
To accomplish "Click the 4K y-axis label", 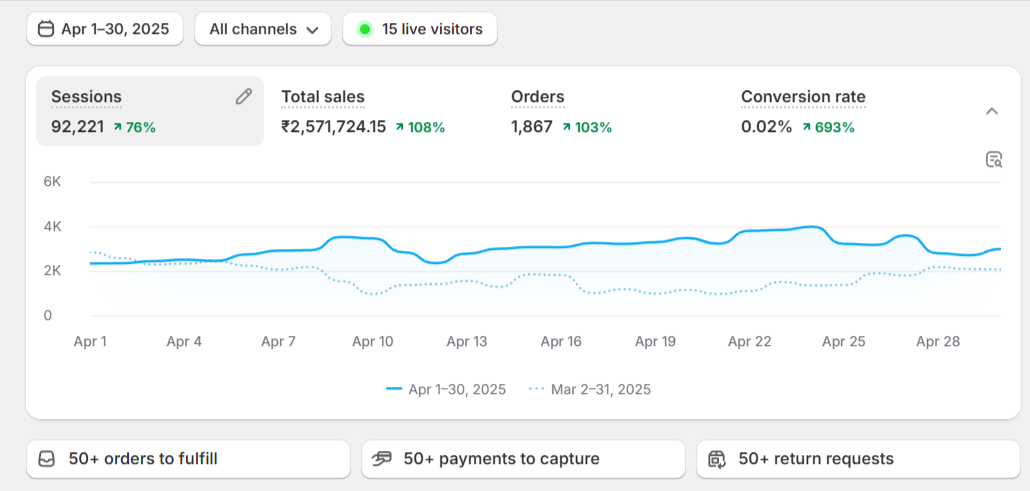I will pos(53,227).
